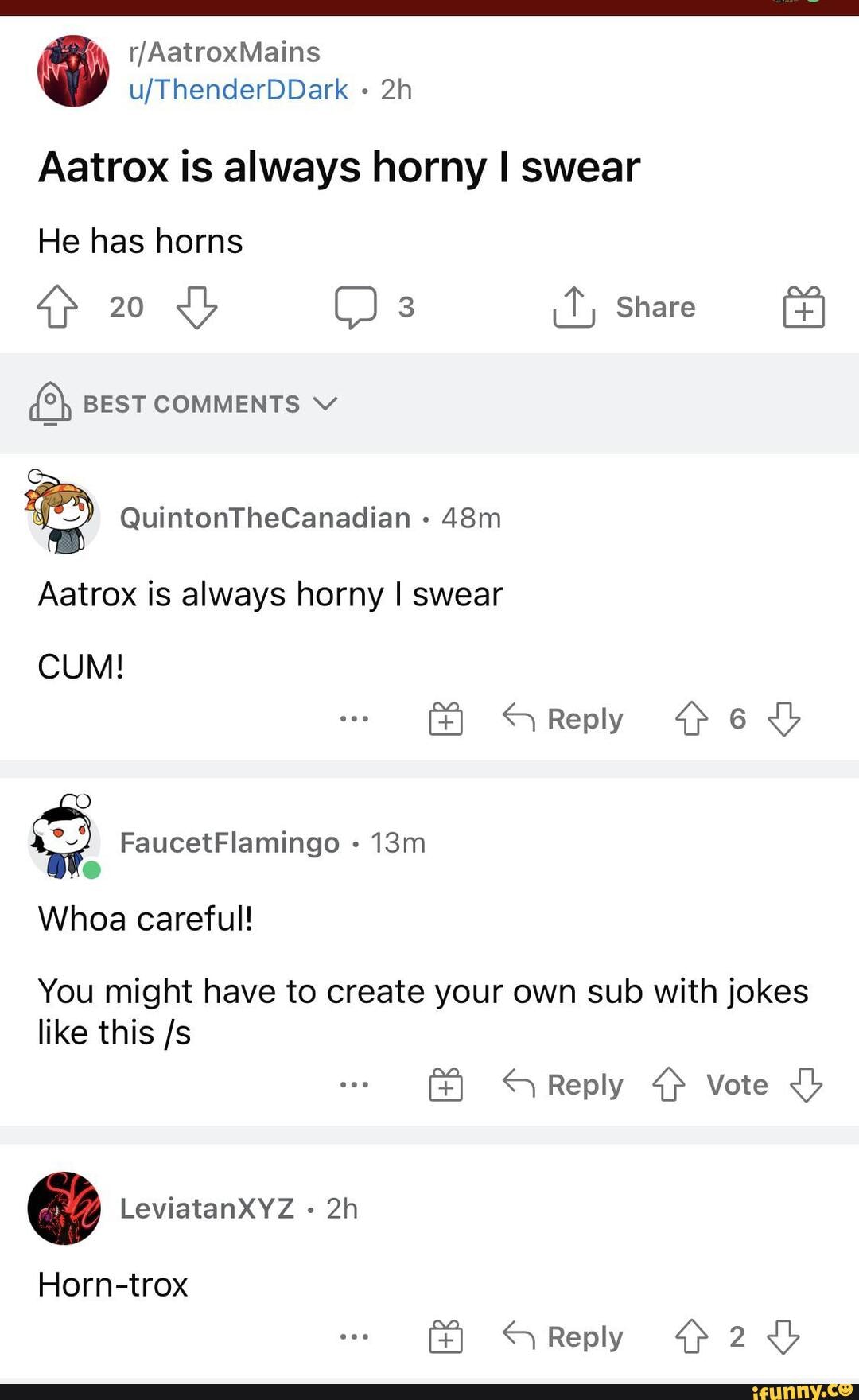Open QuintonTheCanadian's avatar
The image size is (859, 1400).
(x=61, y=518)
